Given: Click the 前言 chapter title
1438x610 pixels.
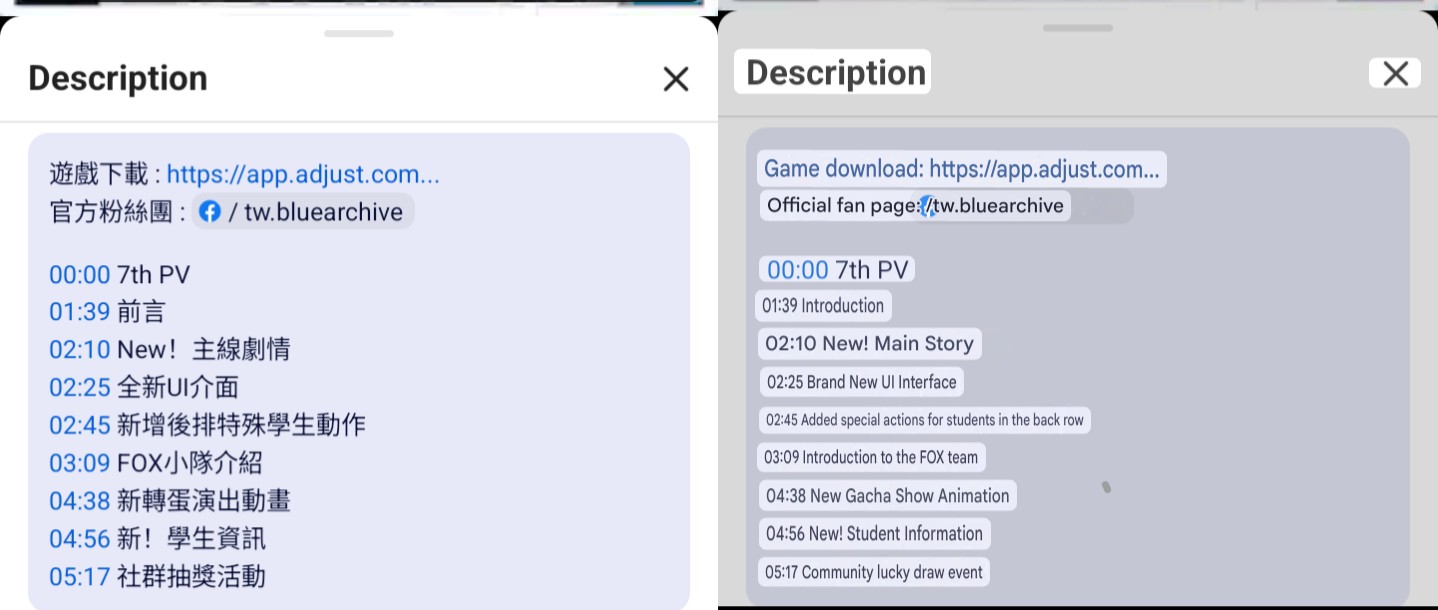Looking at the screenshot, I should tap(141, 312).
